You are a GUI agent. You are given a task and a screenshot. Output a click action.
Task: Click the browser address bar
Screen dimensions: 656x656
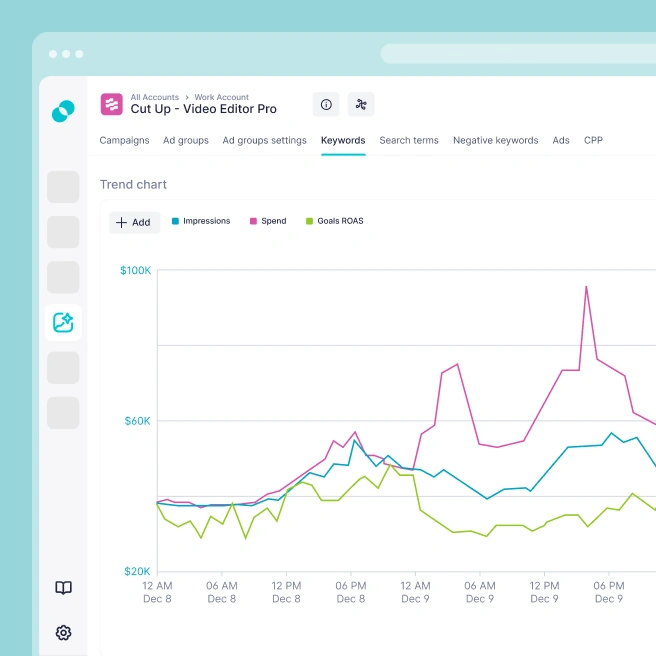click(518, 54)
